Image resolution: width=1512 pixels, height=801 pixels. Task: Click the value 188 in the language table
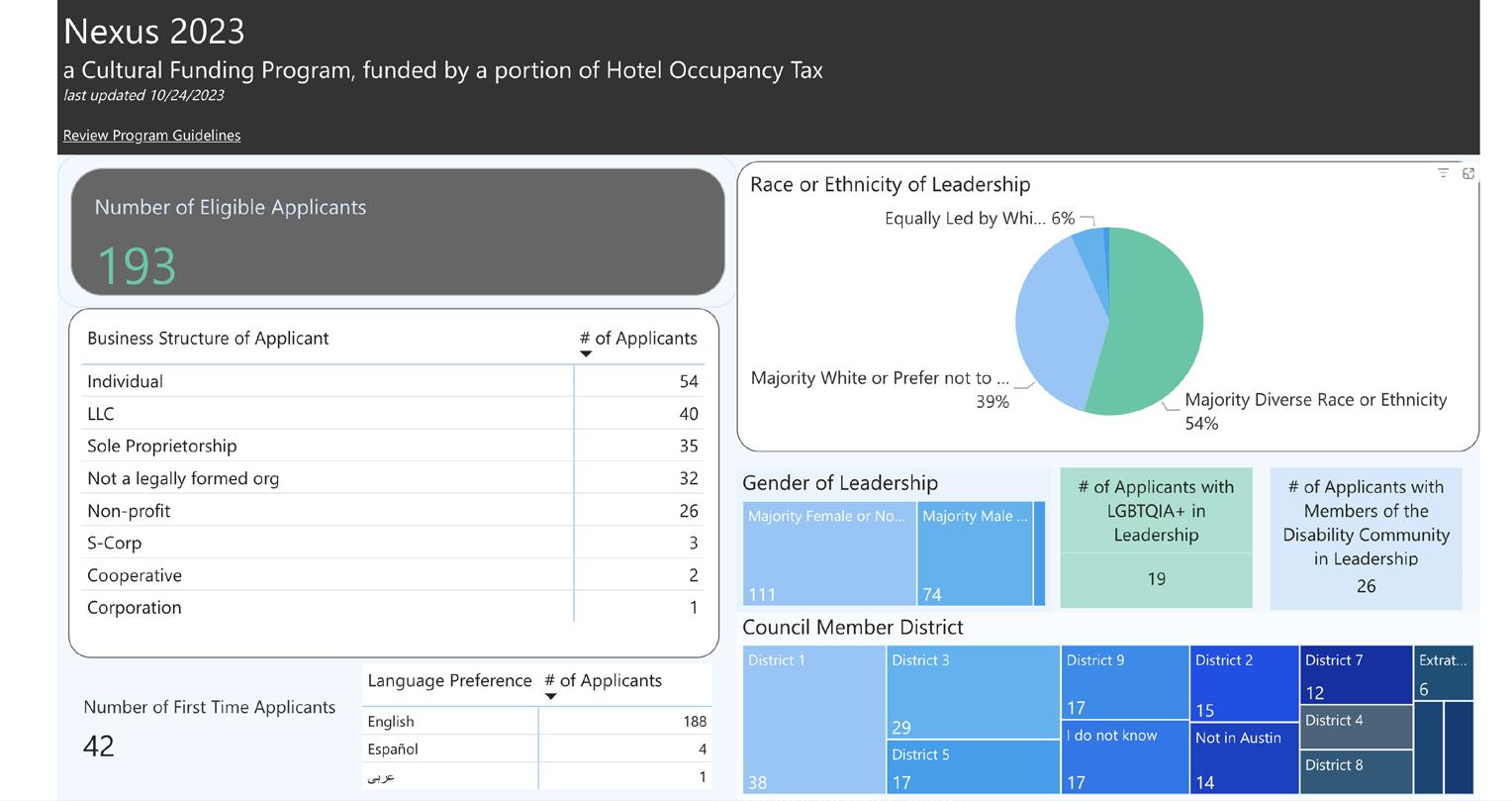695,722
